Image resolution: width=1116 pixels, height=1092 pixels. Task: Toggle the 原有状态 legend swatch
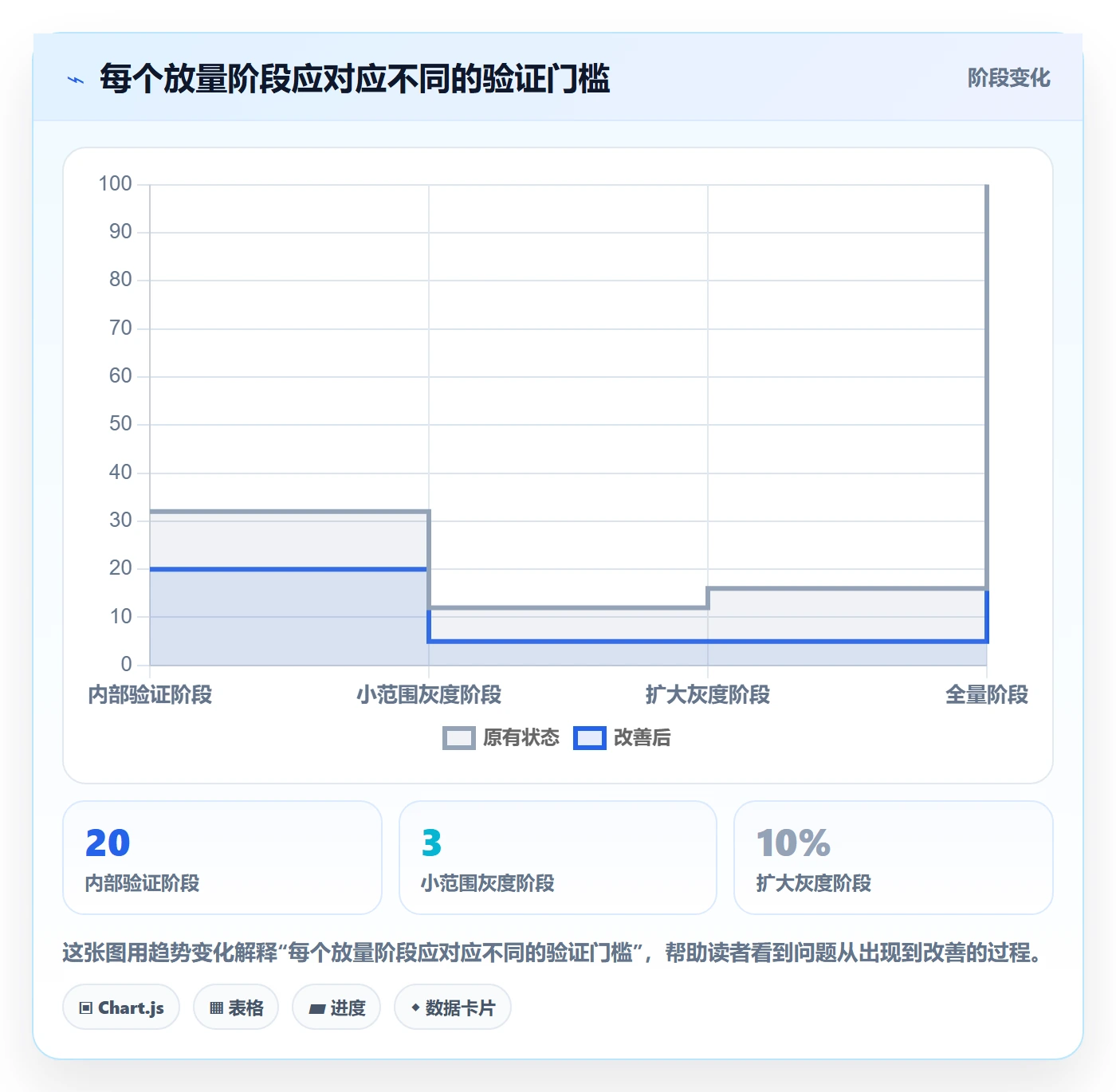pyautogui.click(x=459, y=738)
